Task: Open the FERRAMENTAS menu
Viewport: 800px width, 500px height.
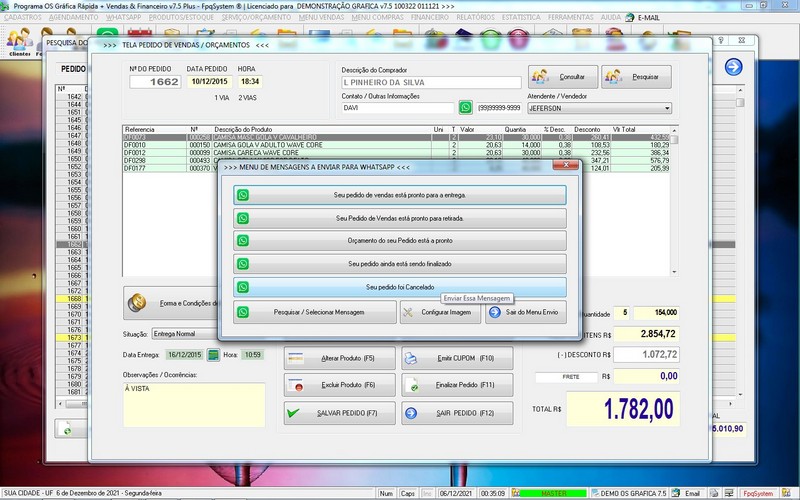Action: [570, 17]
